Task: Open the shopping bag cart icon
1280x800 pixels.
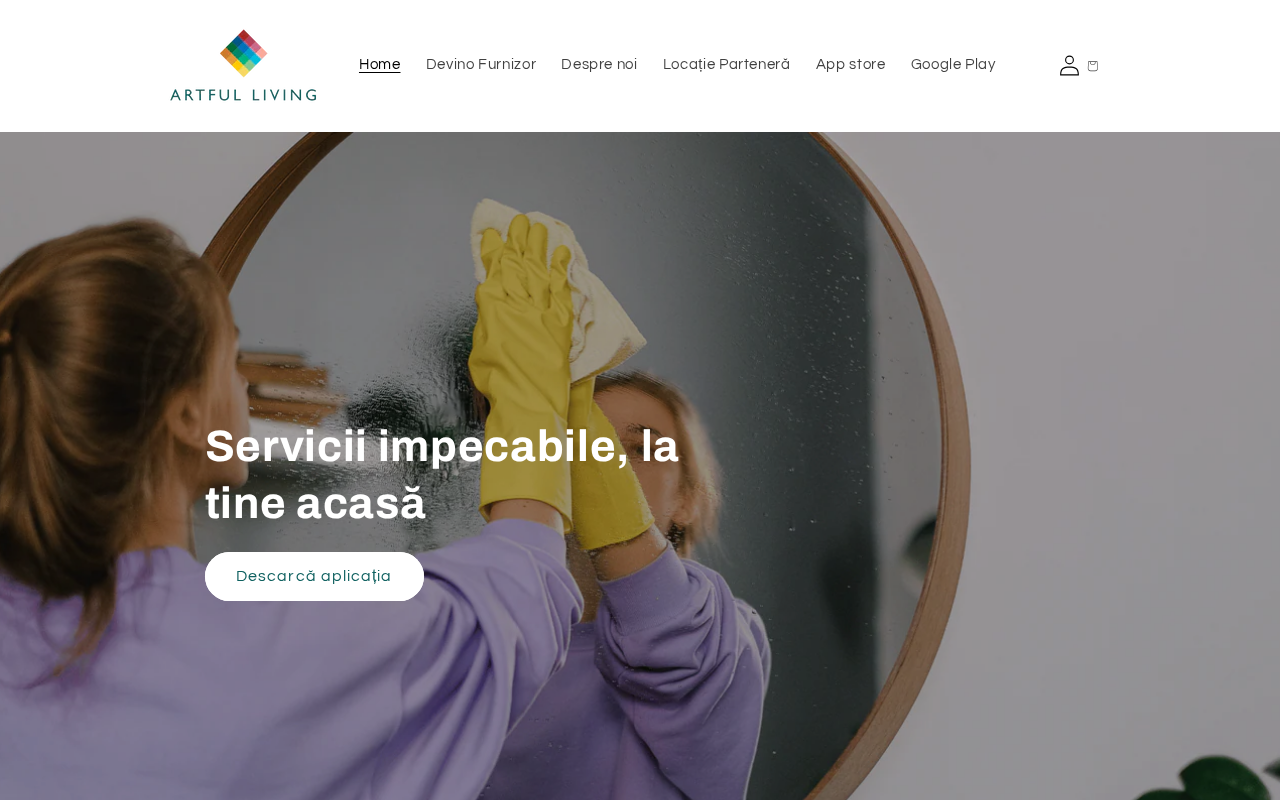Action: 1093,66
